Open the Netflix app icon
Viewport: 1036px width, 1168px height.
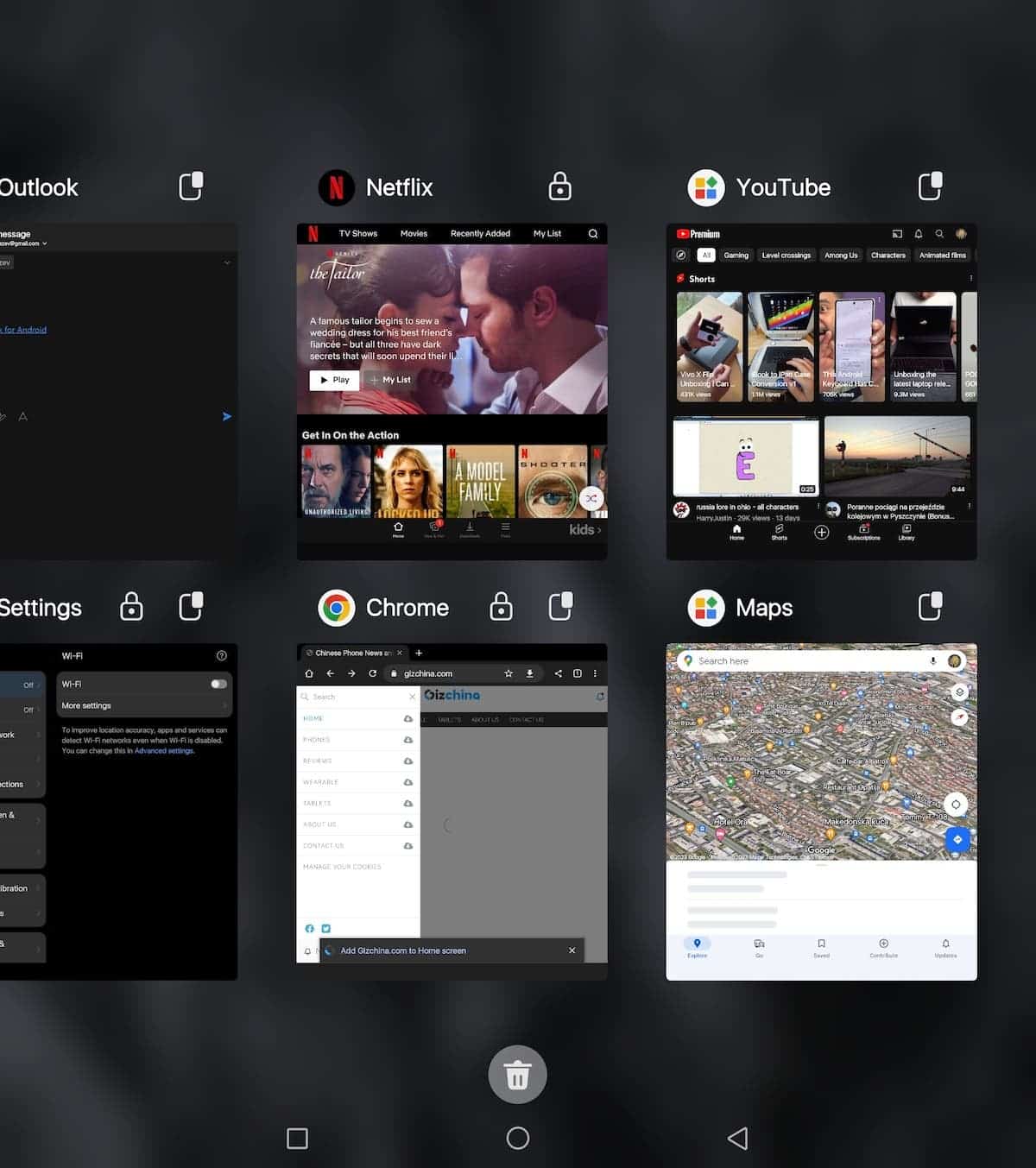pos(337,187)
